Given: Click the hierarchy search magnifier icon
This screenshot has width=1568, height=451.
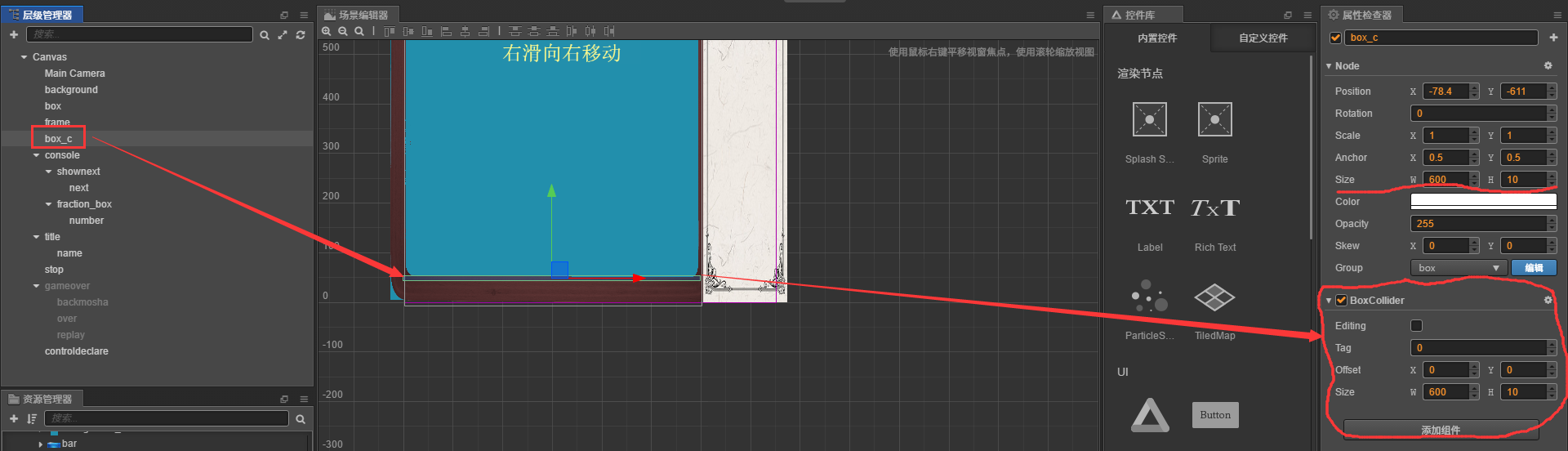Looking at the screenshot, I should click(x=265, y=35).
